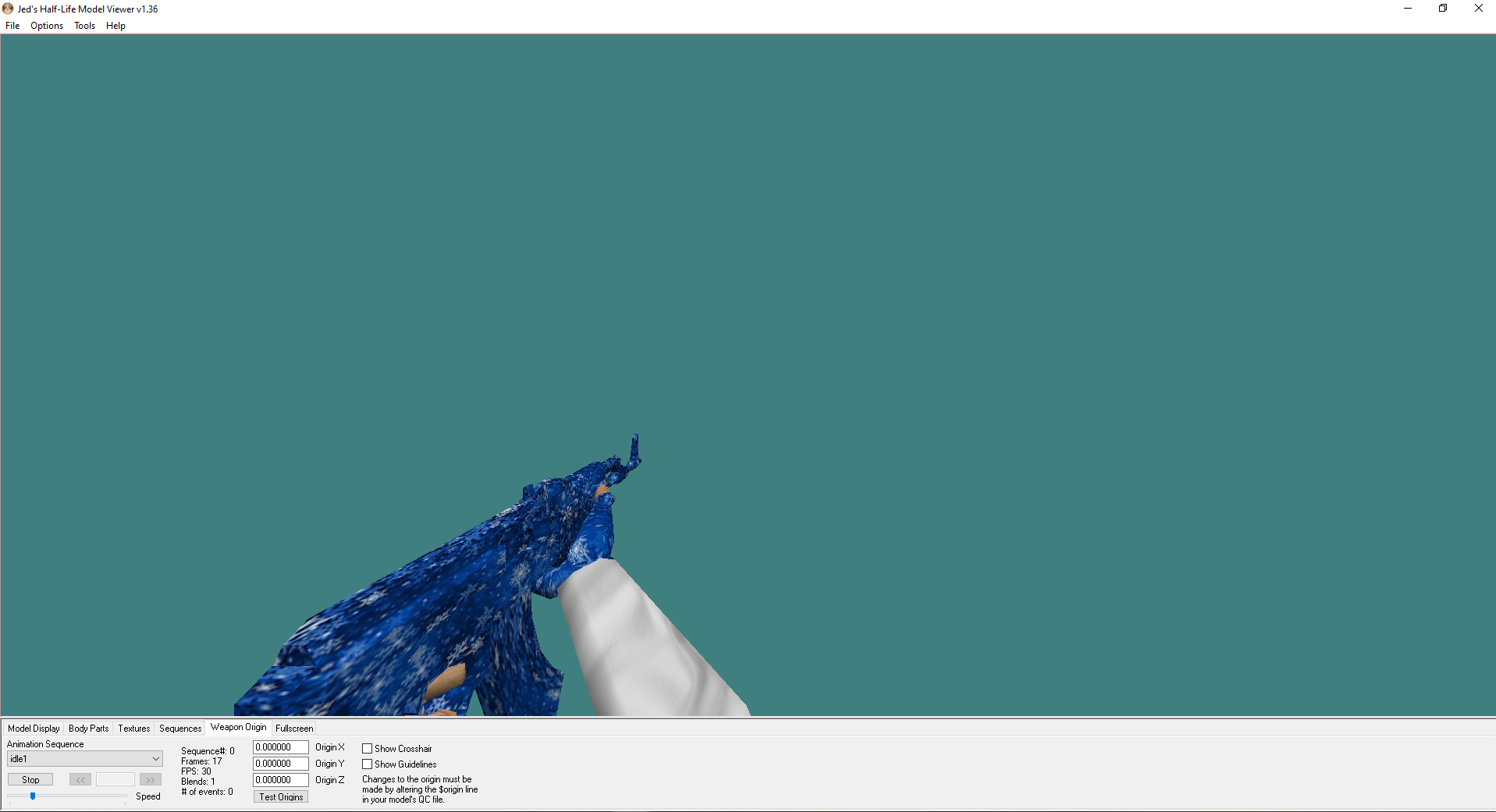The height and width of the screenshot is (812, 1496).
Task: Step to next frame with >> button
Action: click(151, 780)
